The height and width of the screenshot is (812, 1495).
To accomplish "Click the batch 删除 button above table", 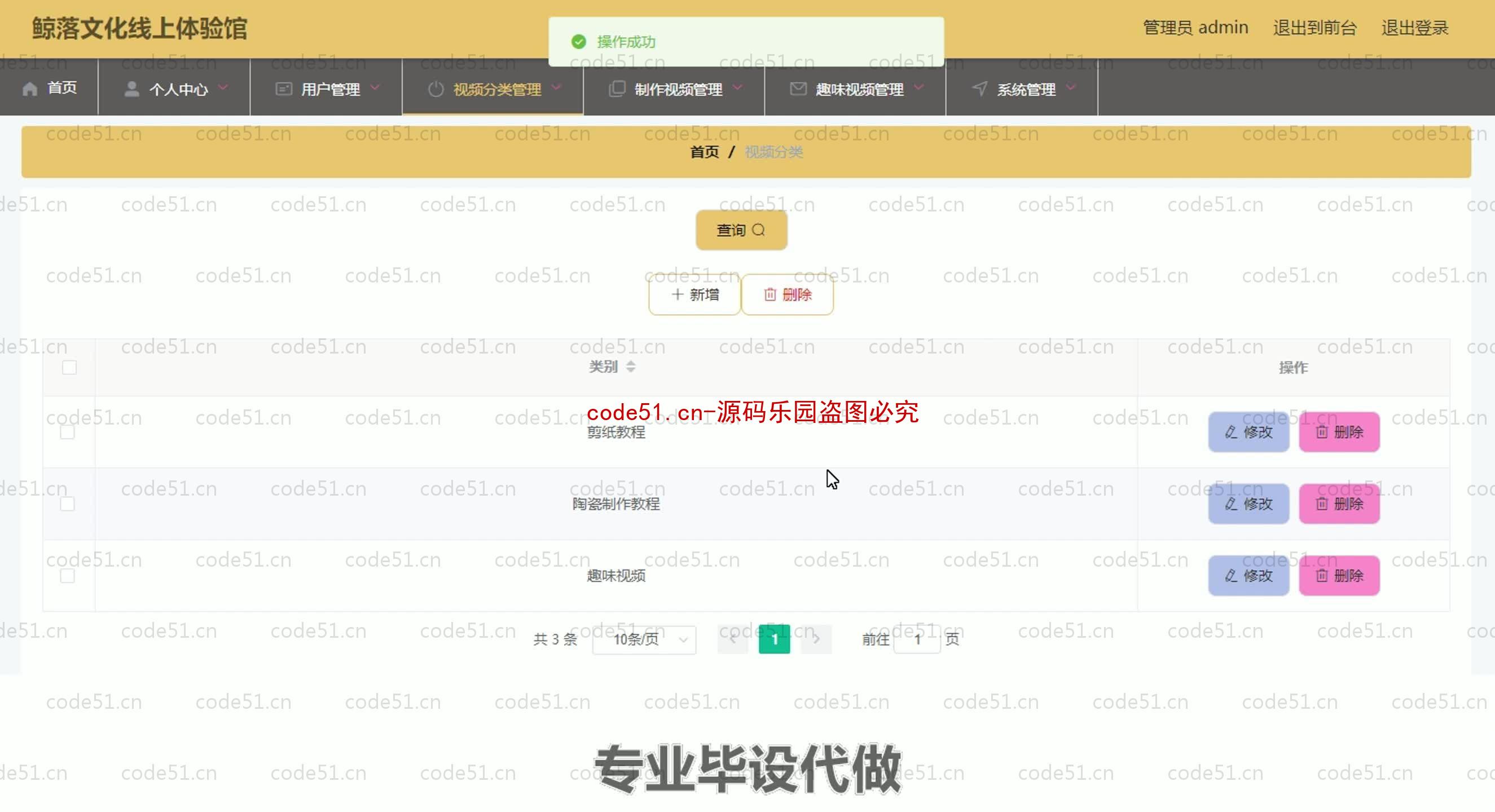I will 787,295.
